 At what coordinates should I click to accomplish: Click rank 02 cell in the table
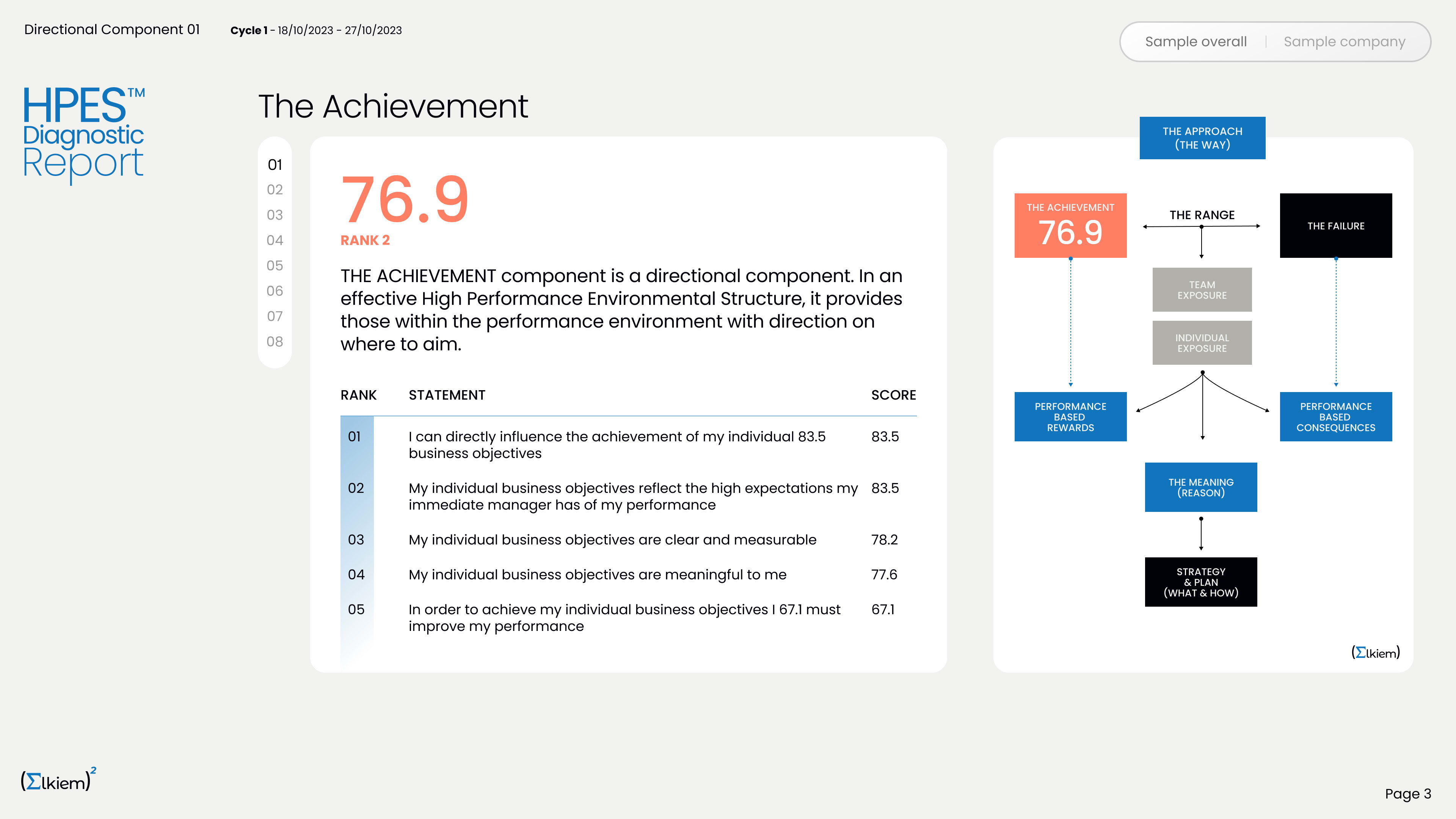356,488
